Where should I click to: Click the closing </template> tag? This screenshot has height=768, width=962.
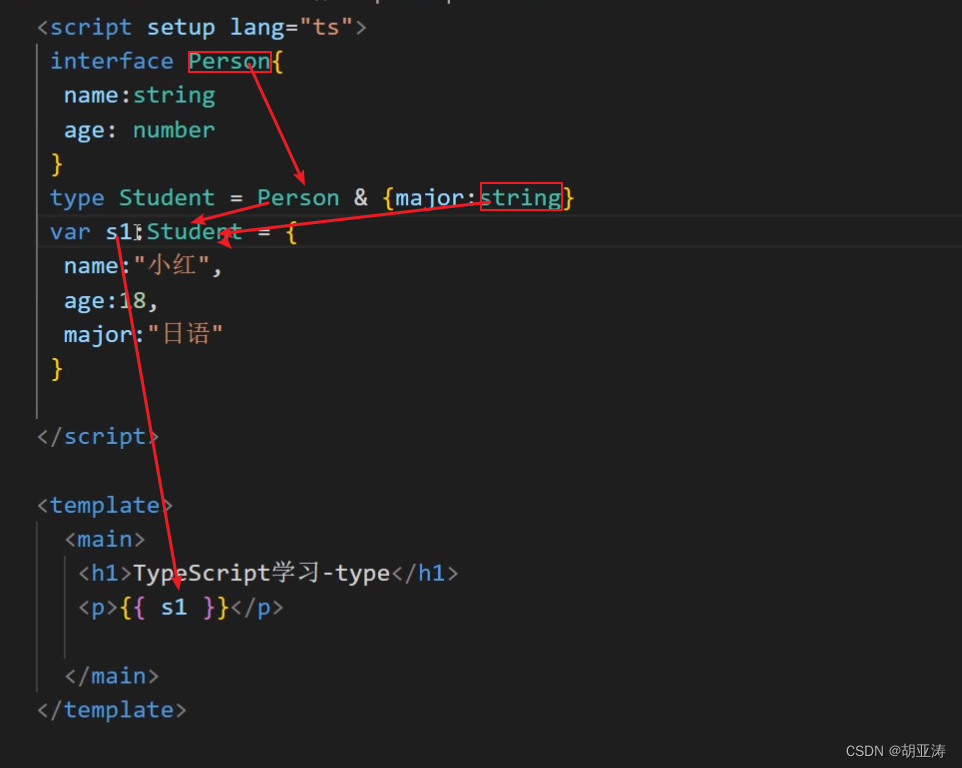coord(112,711)
